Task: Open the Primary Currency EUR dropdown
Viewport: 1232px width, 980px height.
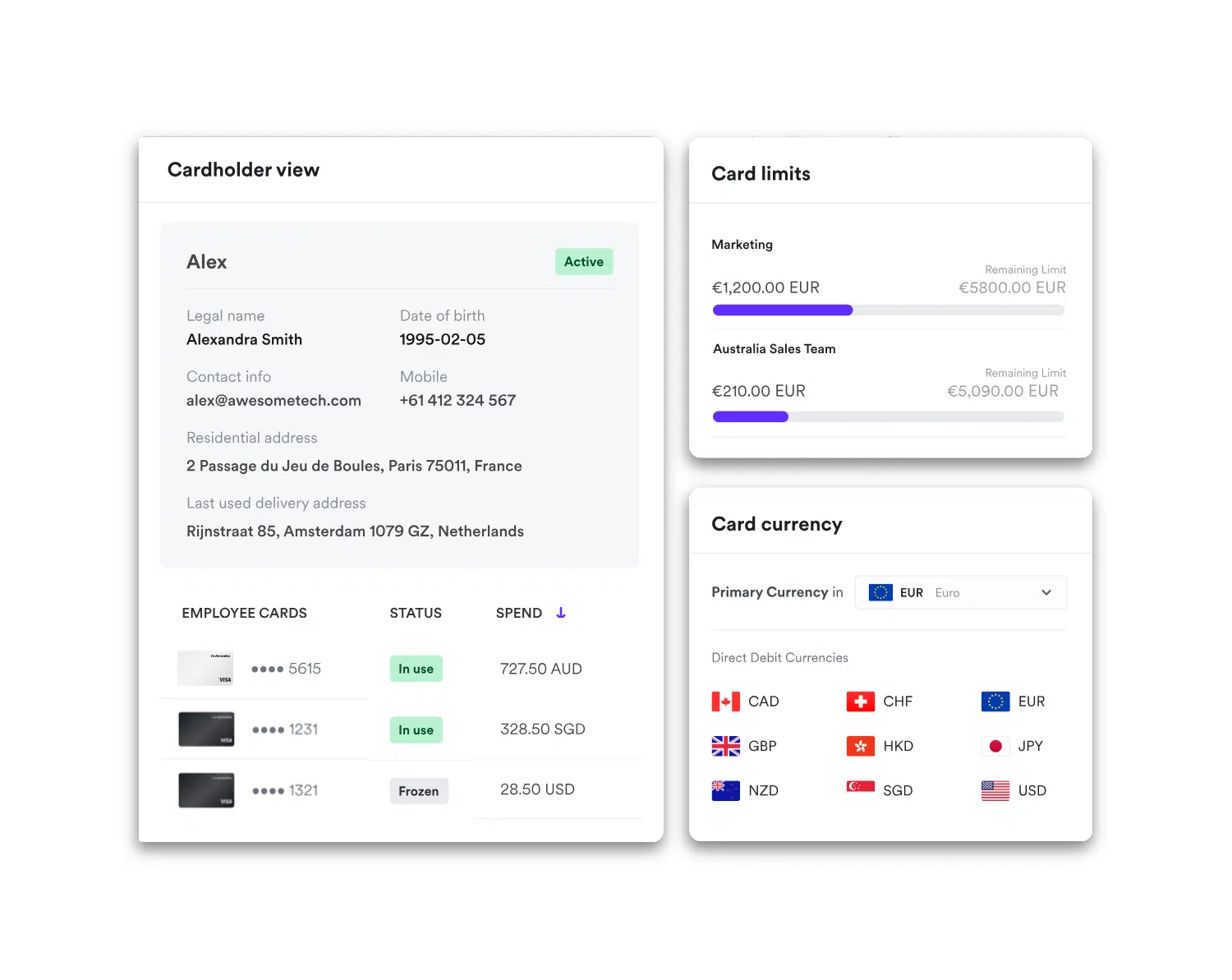Action: (x=959, y=592)
